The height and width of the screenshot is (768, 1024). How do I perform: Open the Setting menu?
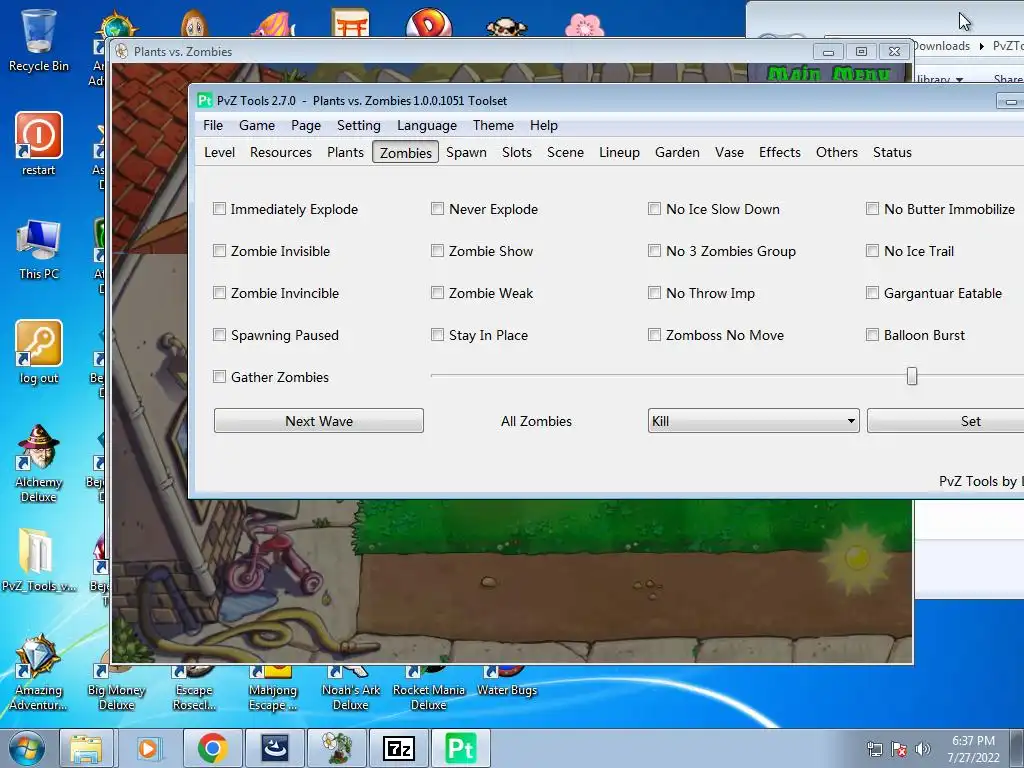359,125
